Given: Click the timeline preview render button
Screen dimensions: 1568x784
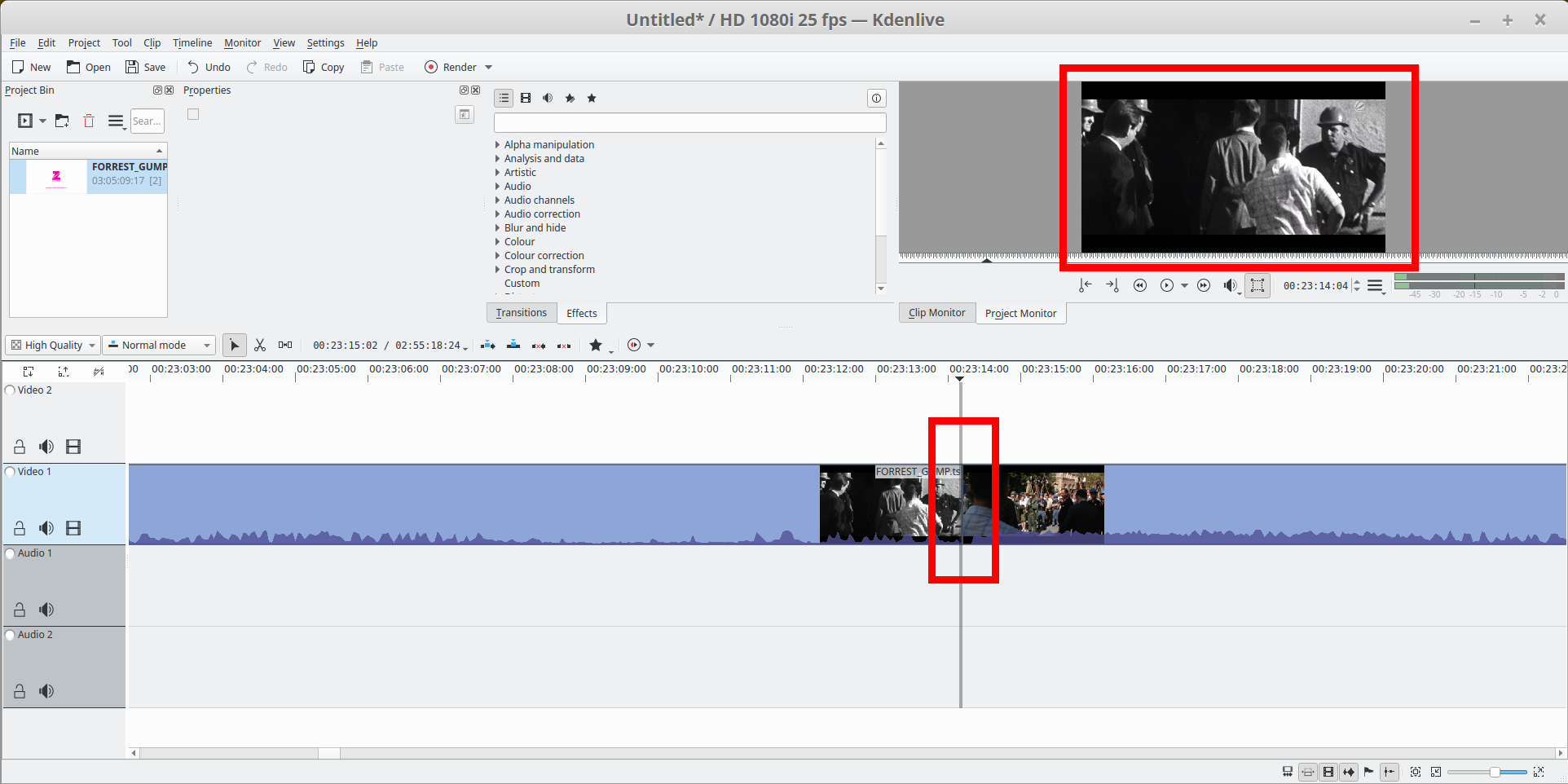Looking at the screenshot, I should (x=634, y=346).
